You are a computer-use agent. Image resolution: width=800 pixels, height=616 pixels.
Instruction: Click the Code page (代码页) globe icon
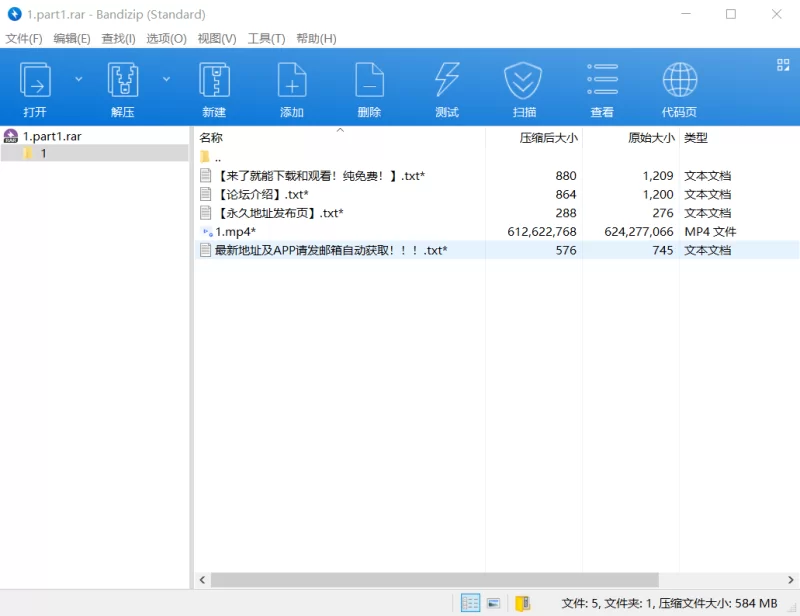680,79
